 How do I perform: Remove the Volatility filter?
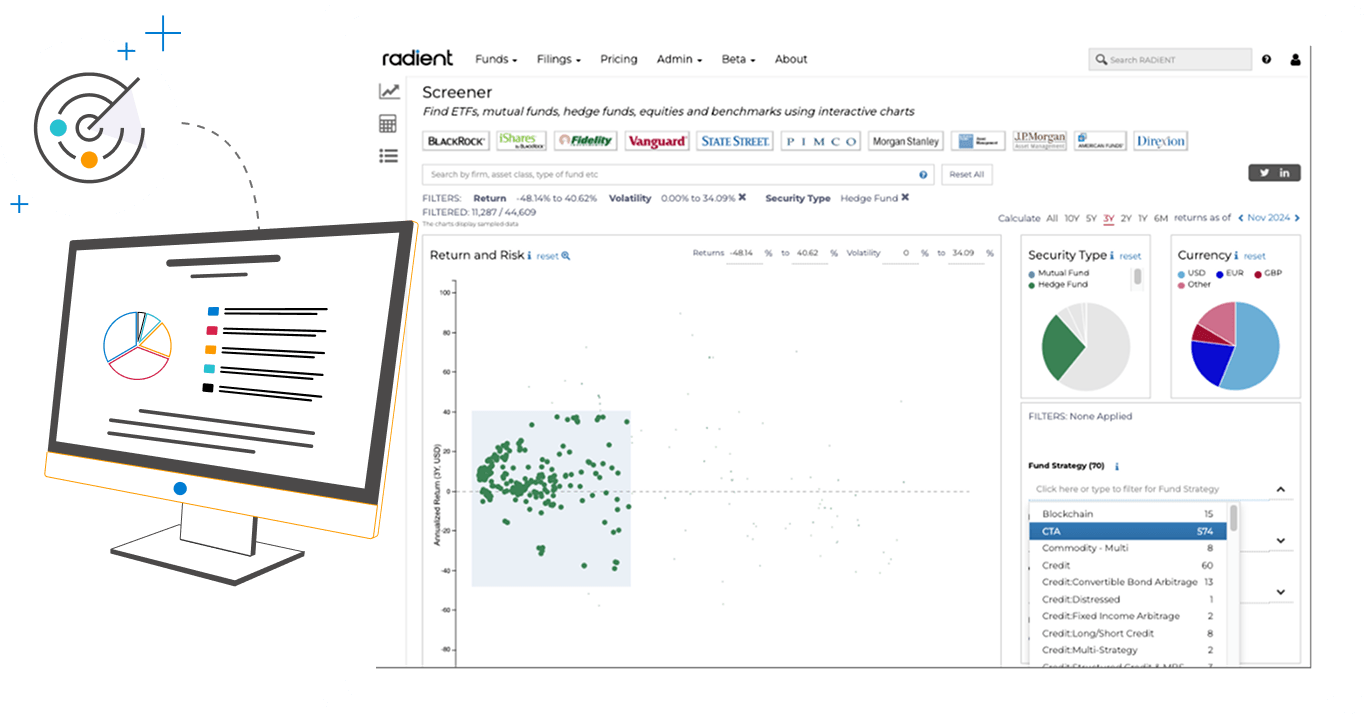[742, 198]
